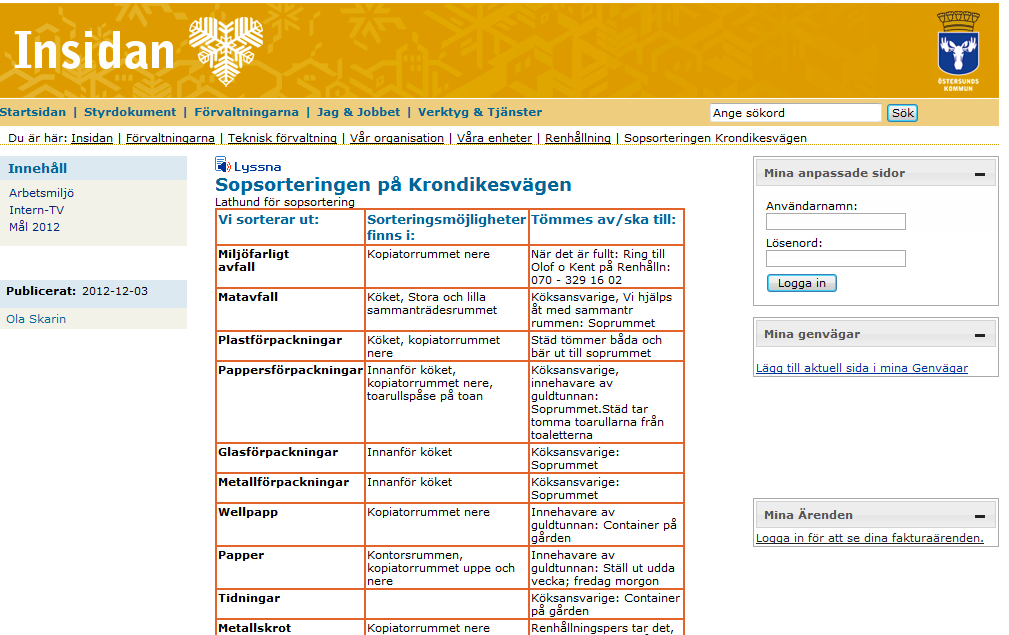Click the Sorteringsmöjligheter finns i column header

[447, 227]
